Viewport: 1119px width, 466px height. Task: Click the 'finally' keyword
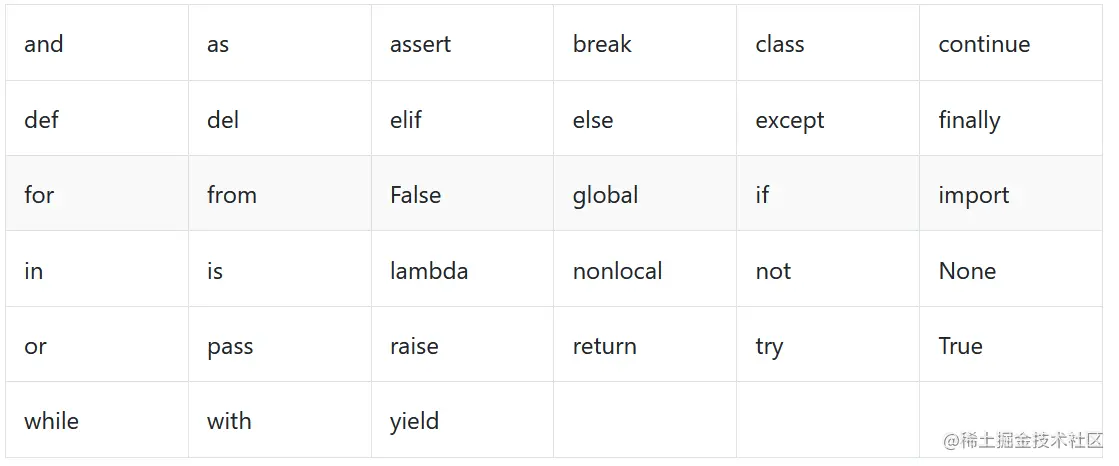[969, 121]
